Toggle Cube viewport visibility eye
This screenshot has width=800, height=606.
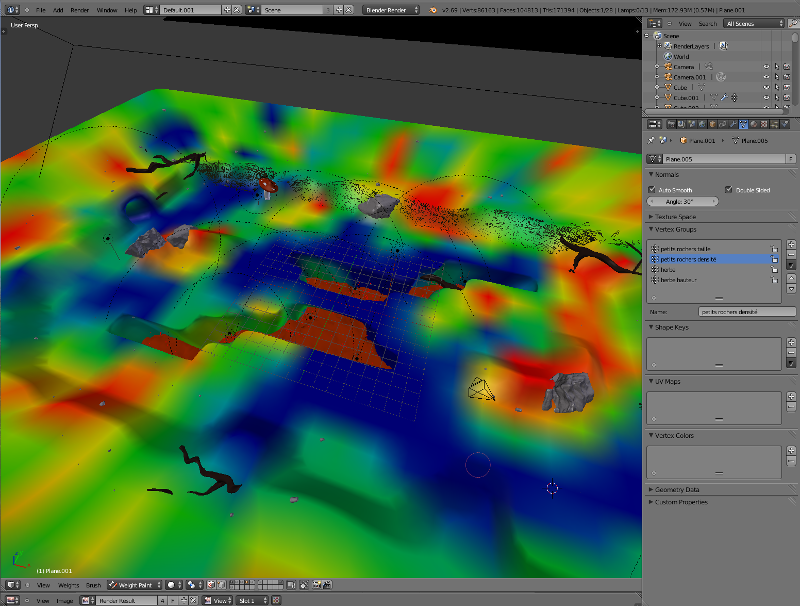coord(766,87)
